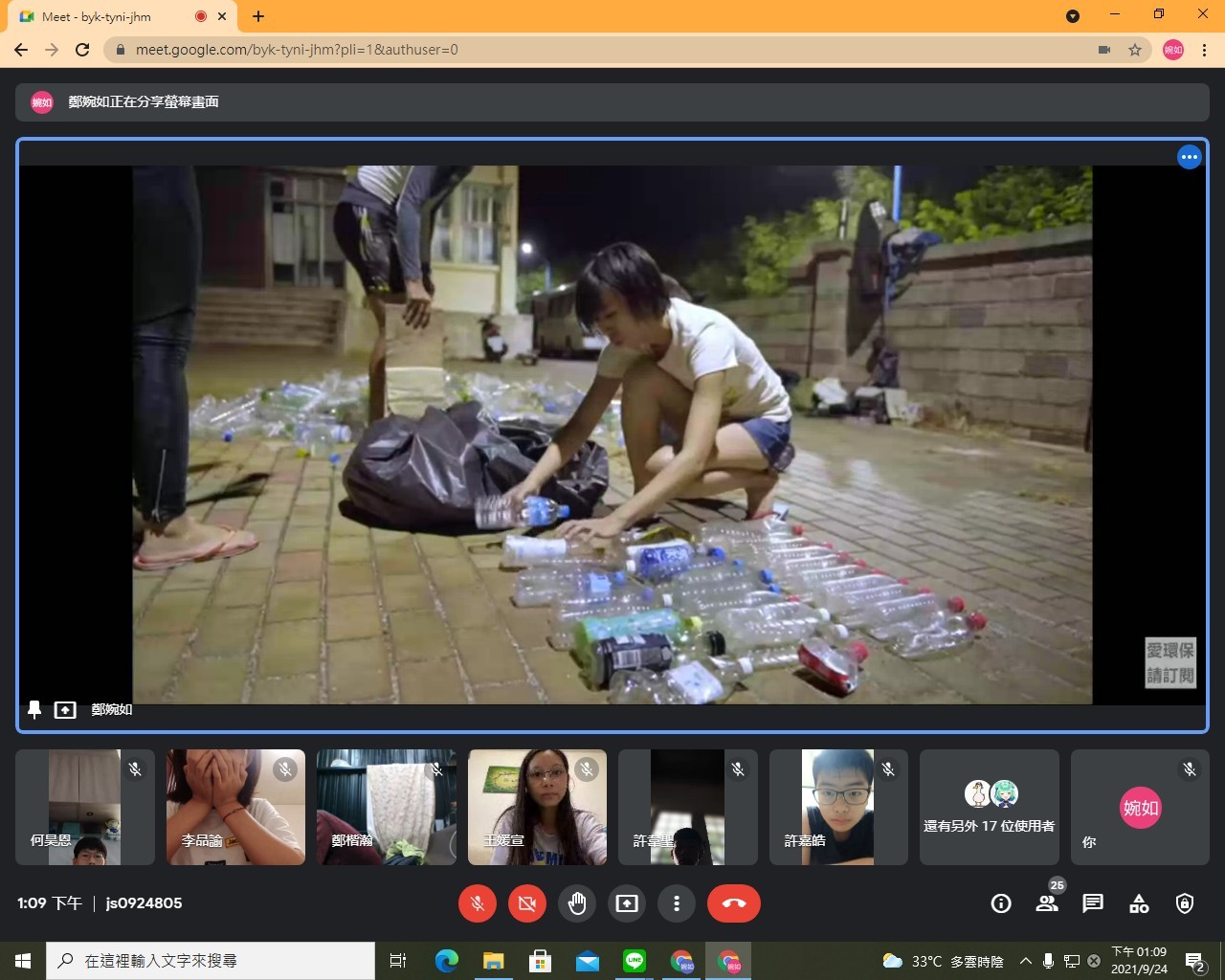Show the participants list
The image size is (1225, 980).
1047,903
